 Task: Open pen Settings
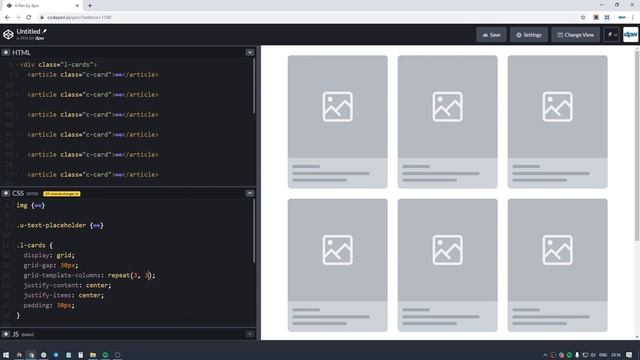(529, 35)
